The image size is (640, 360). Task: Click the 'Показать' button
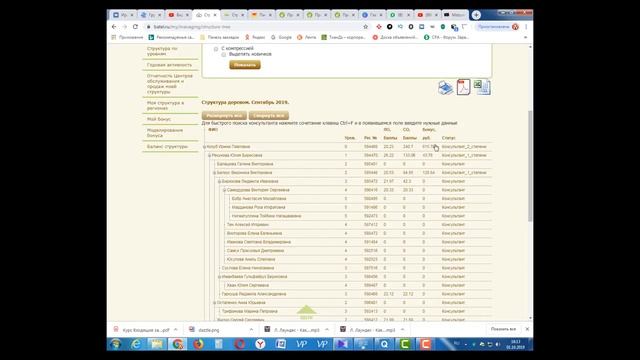(x=245, y=65)
